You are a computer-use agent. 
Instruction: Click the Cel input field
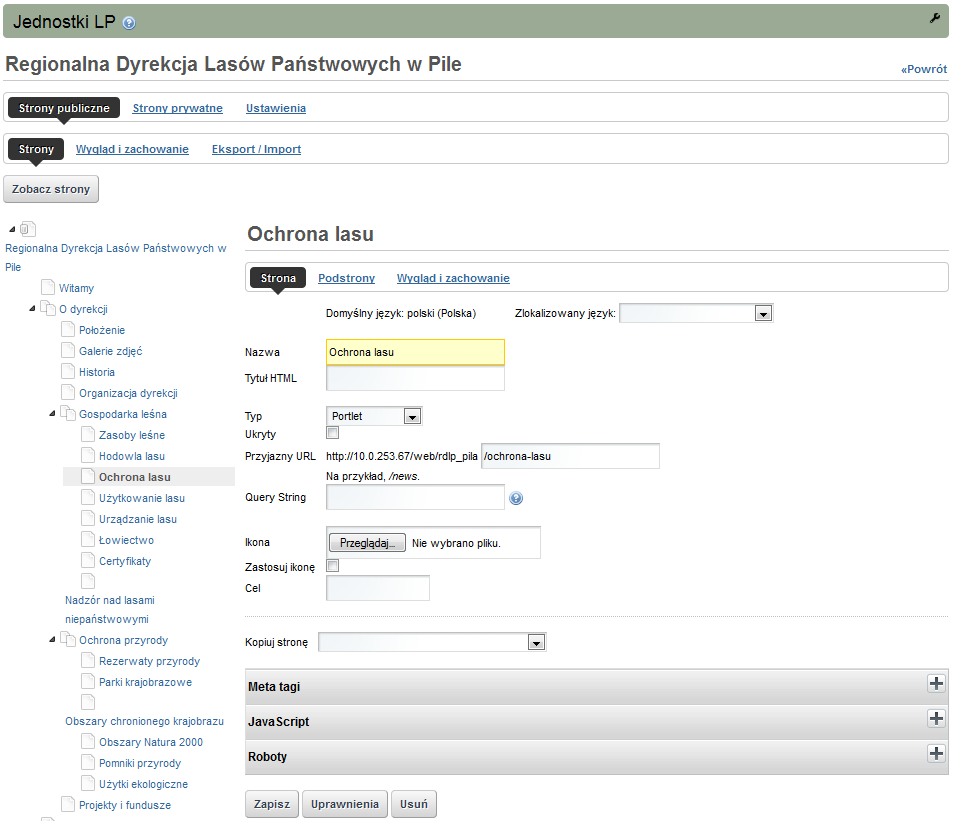click(x=378, y=588)
